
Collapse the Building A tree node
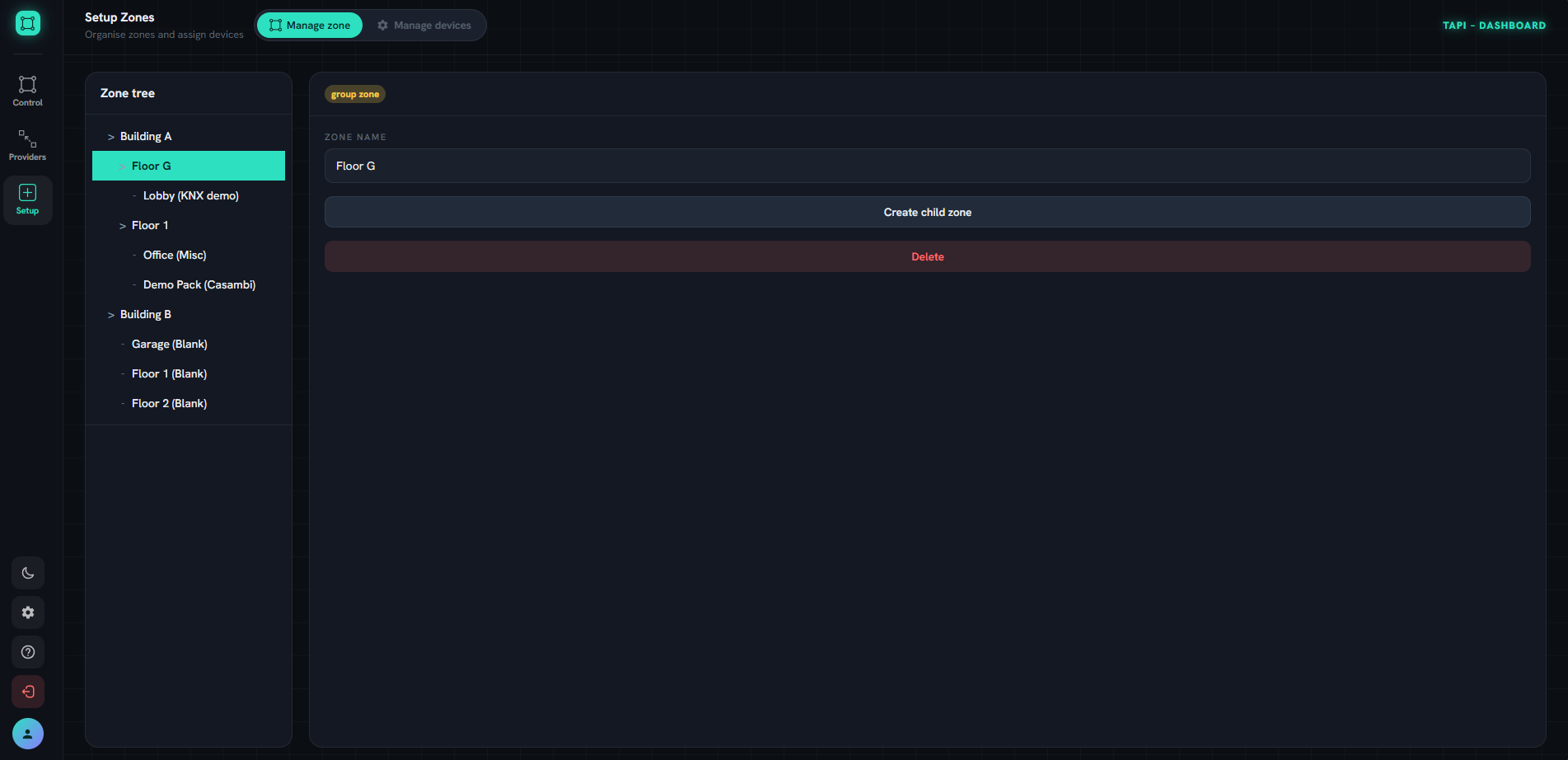pyautogui.click(x=111, y=137)
